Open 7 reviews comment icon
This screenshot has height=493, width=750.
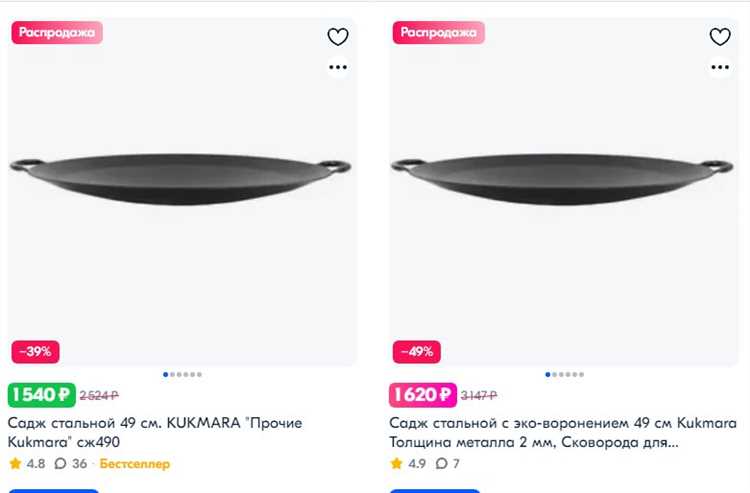pyautogui.click(x=442, y=464)
